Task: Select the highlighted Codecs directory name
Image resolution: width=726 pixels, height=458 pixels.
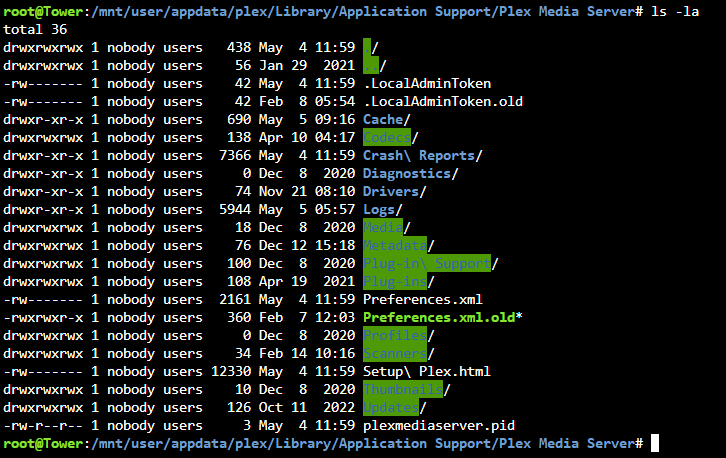Action: 387,138
